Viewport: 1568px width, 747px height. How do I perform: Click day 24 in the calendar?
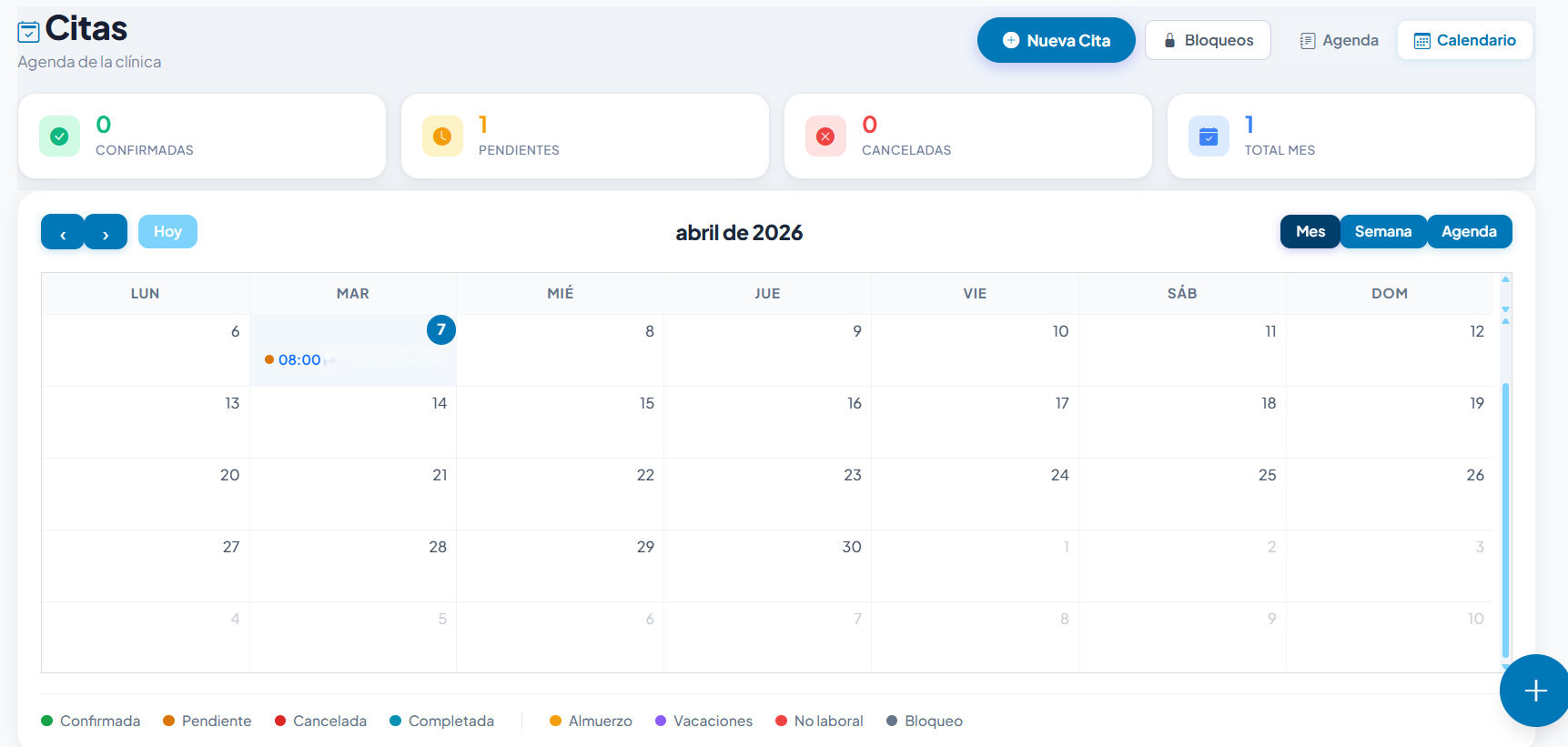pos(1059,475)
